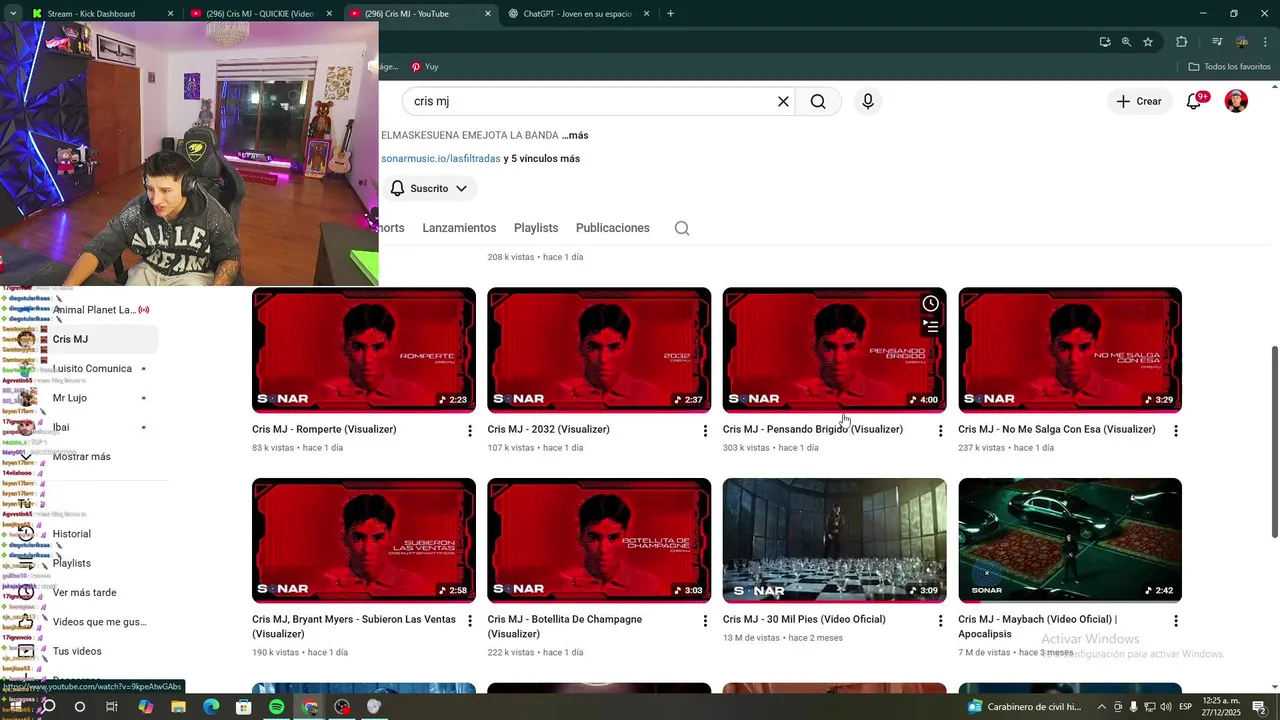Play the 30 Mil Pies video thumbnail

tap(835, 541)
